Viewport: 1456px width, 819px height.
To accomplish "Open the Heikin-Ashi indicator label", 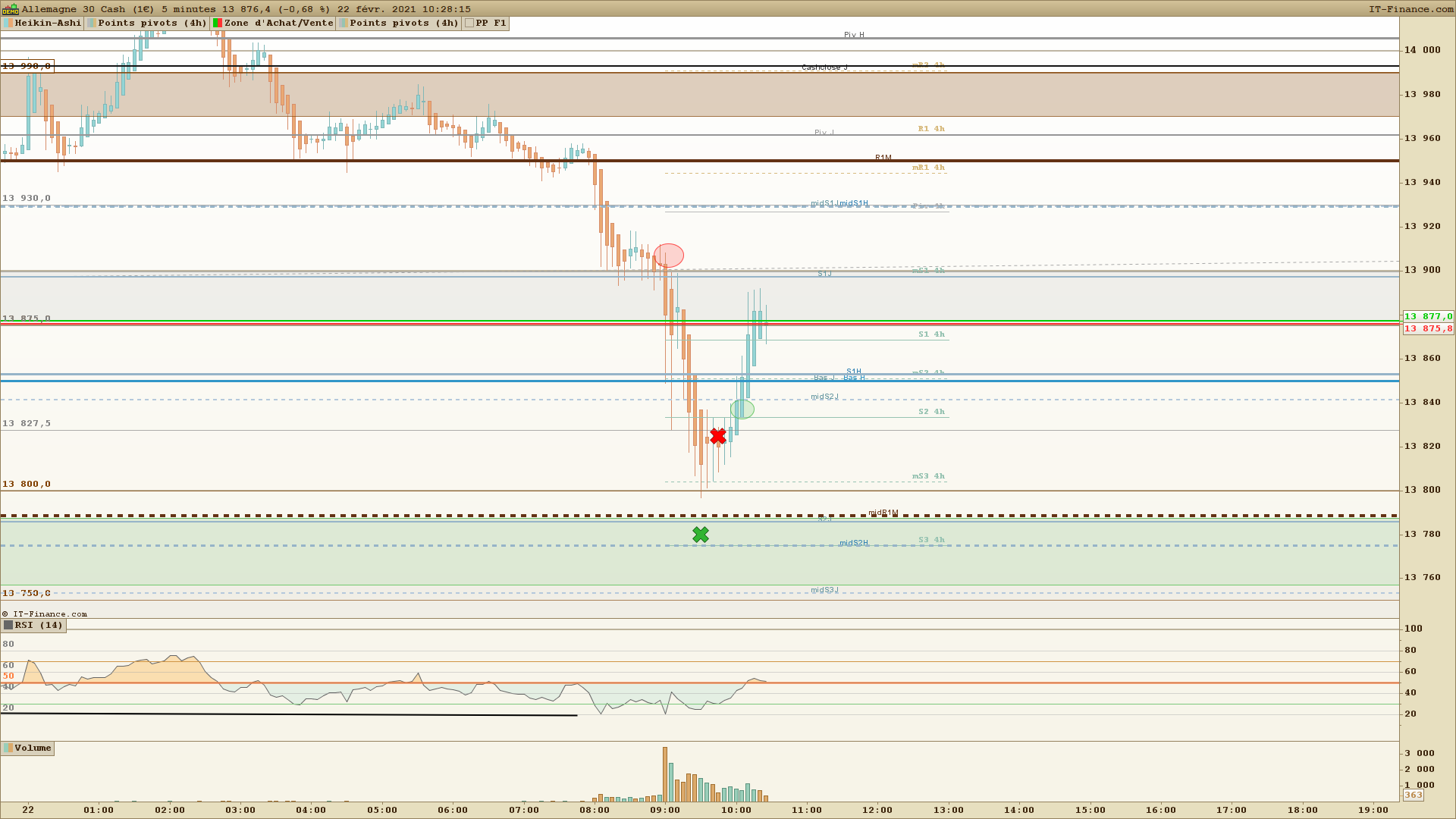I will point(48,23).
